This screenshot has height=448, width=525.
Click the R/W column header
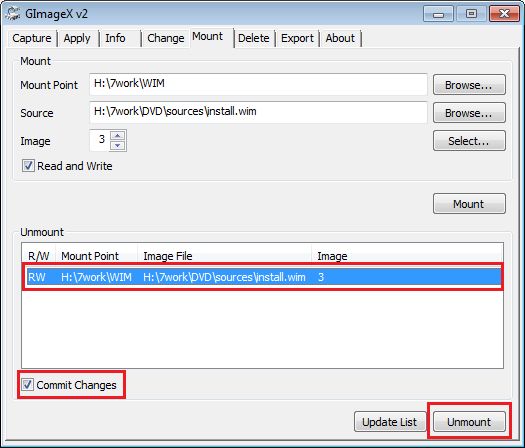[x=39, y=256]
